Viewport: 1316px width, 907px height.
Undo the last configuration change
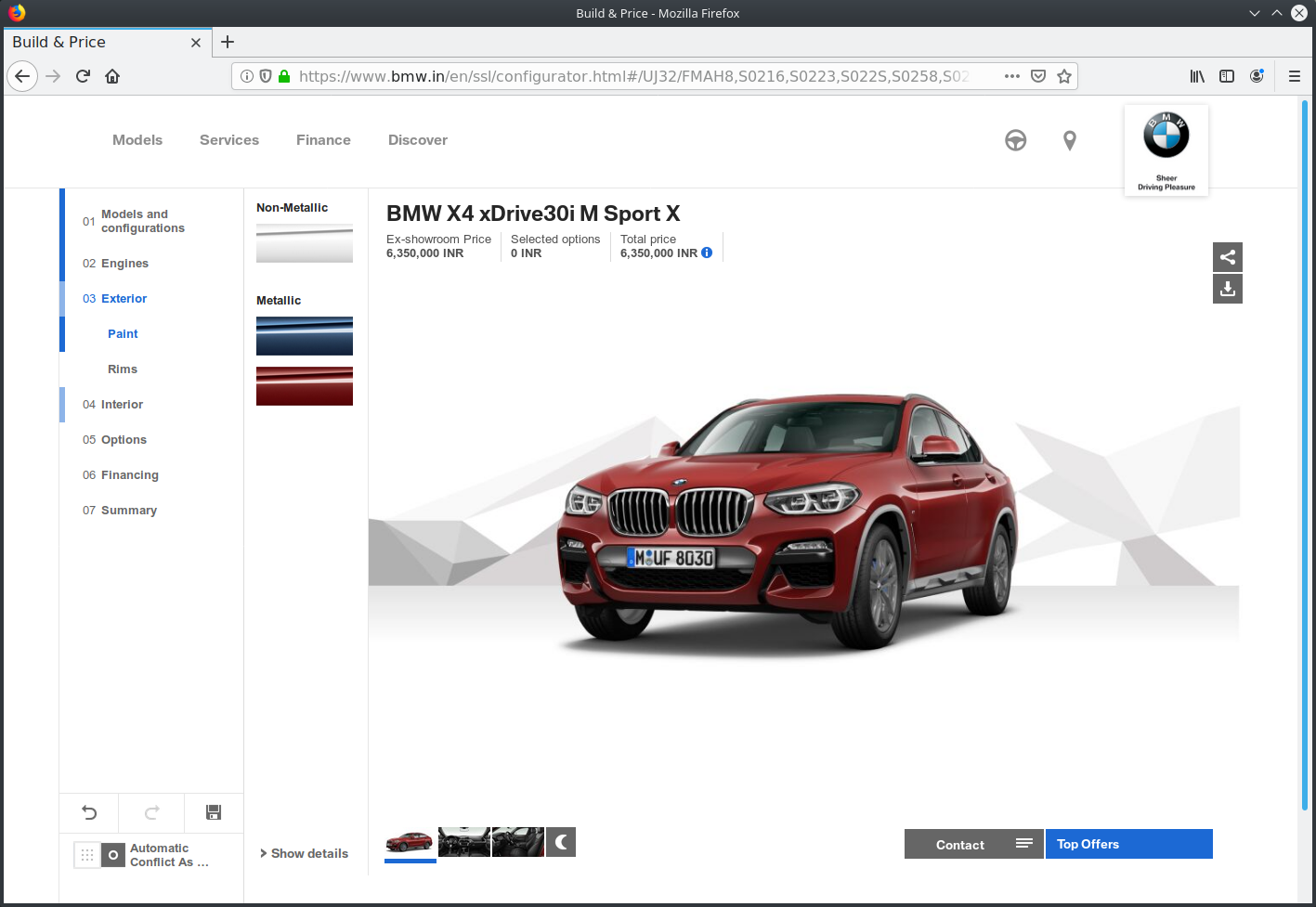click(89, 812)
